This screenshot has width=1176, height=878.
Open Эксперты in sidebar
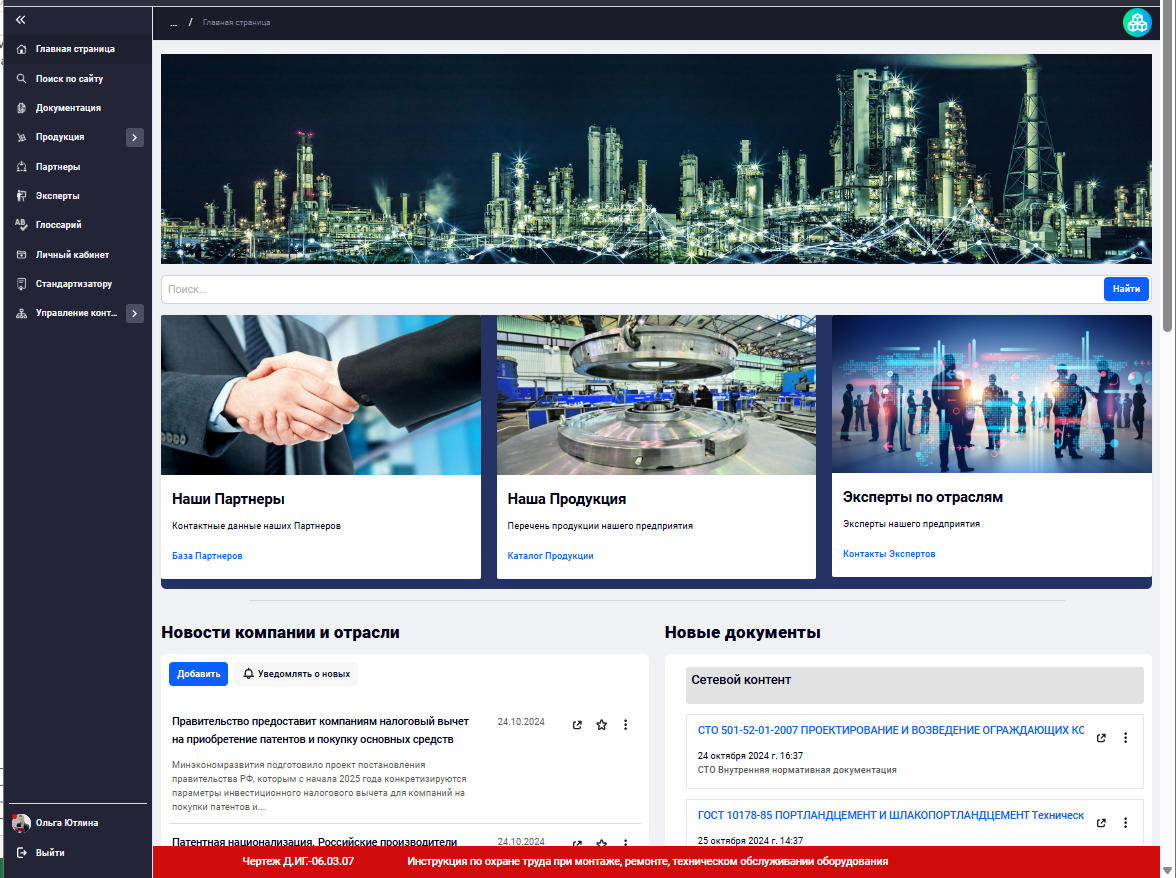click(58, 196)
